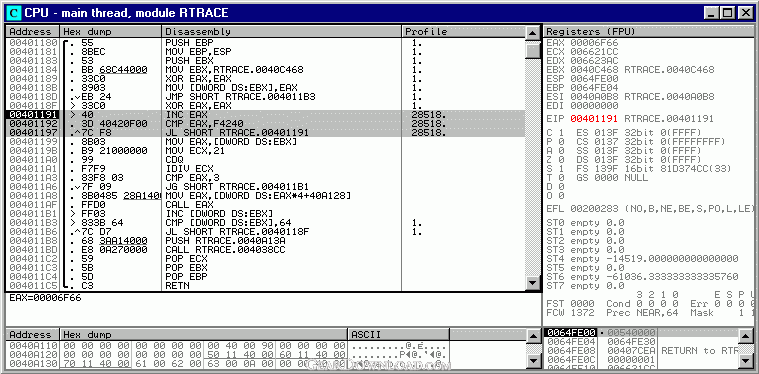Select the POP ECX instruction

coord(186,258)
